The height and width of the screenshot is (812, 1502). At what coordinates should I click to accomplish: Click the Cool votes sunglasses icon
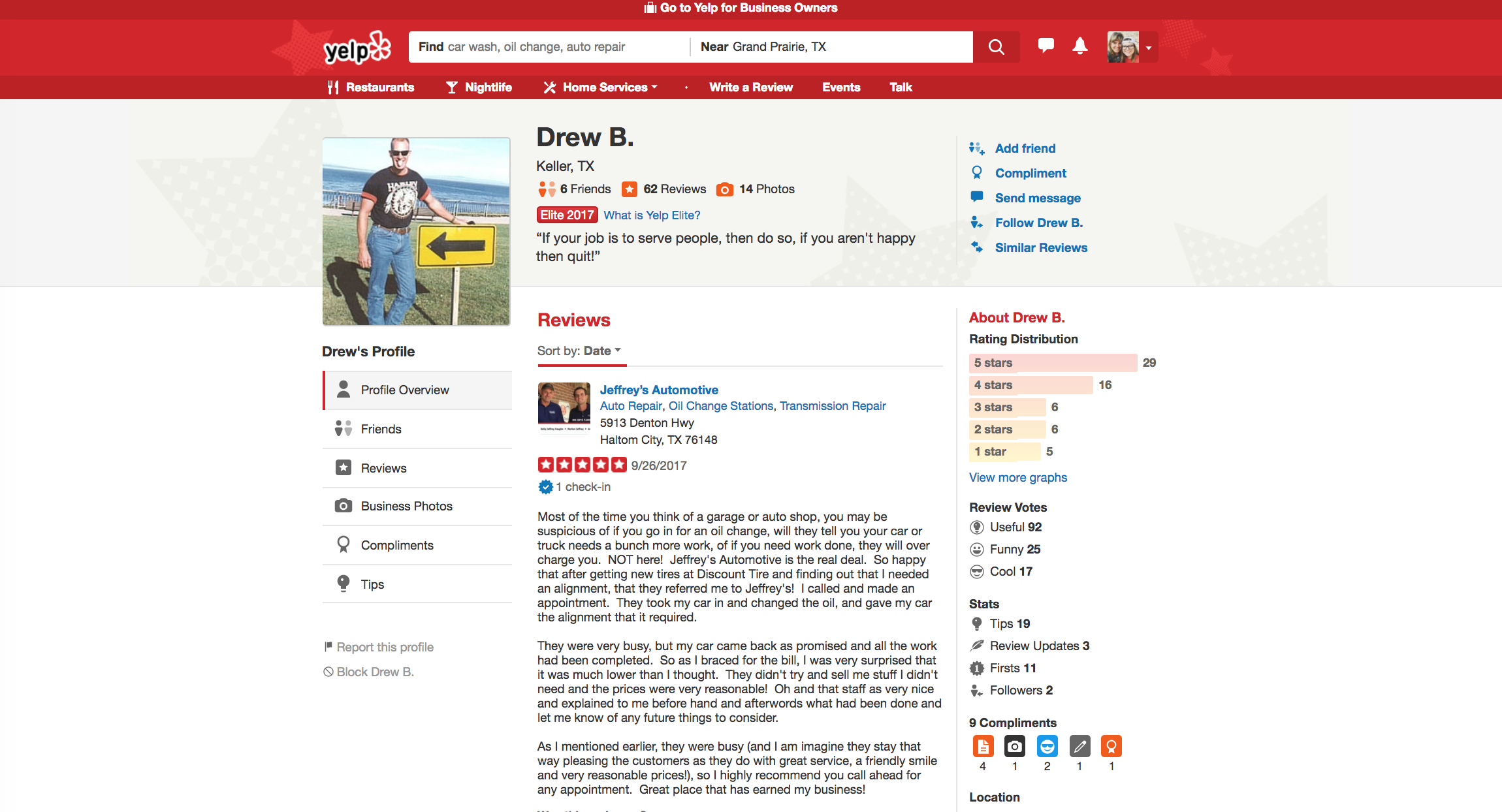pyautogui.click(x=977, y=572)
